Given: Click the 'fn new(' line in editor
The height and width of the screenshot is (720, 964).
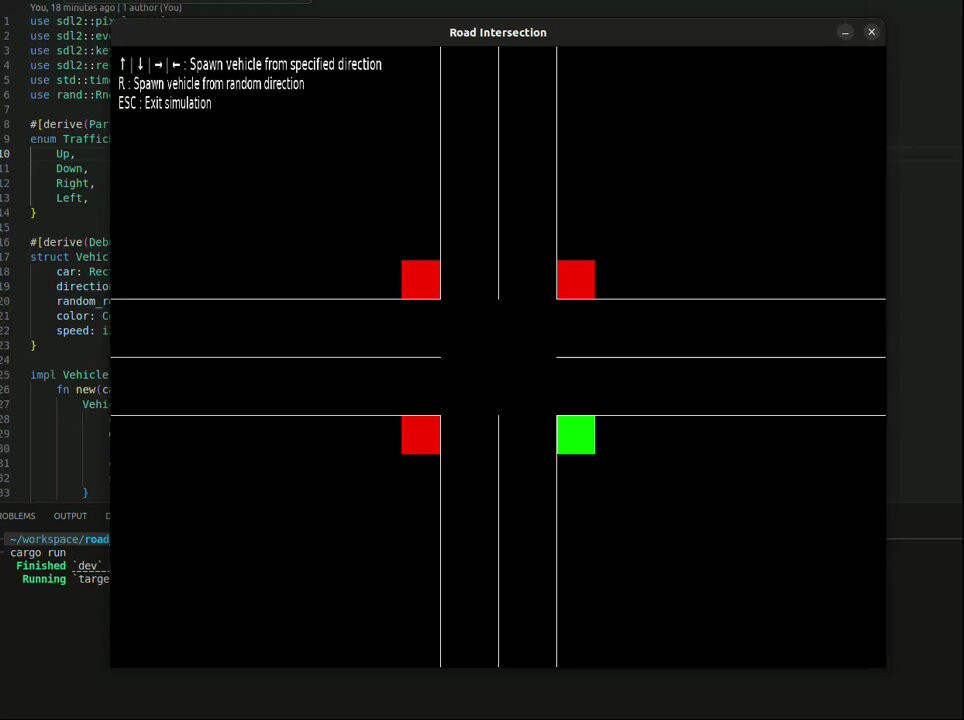Looking at the screenshot, I should point(83,390).
